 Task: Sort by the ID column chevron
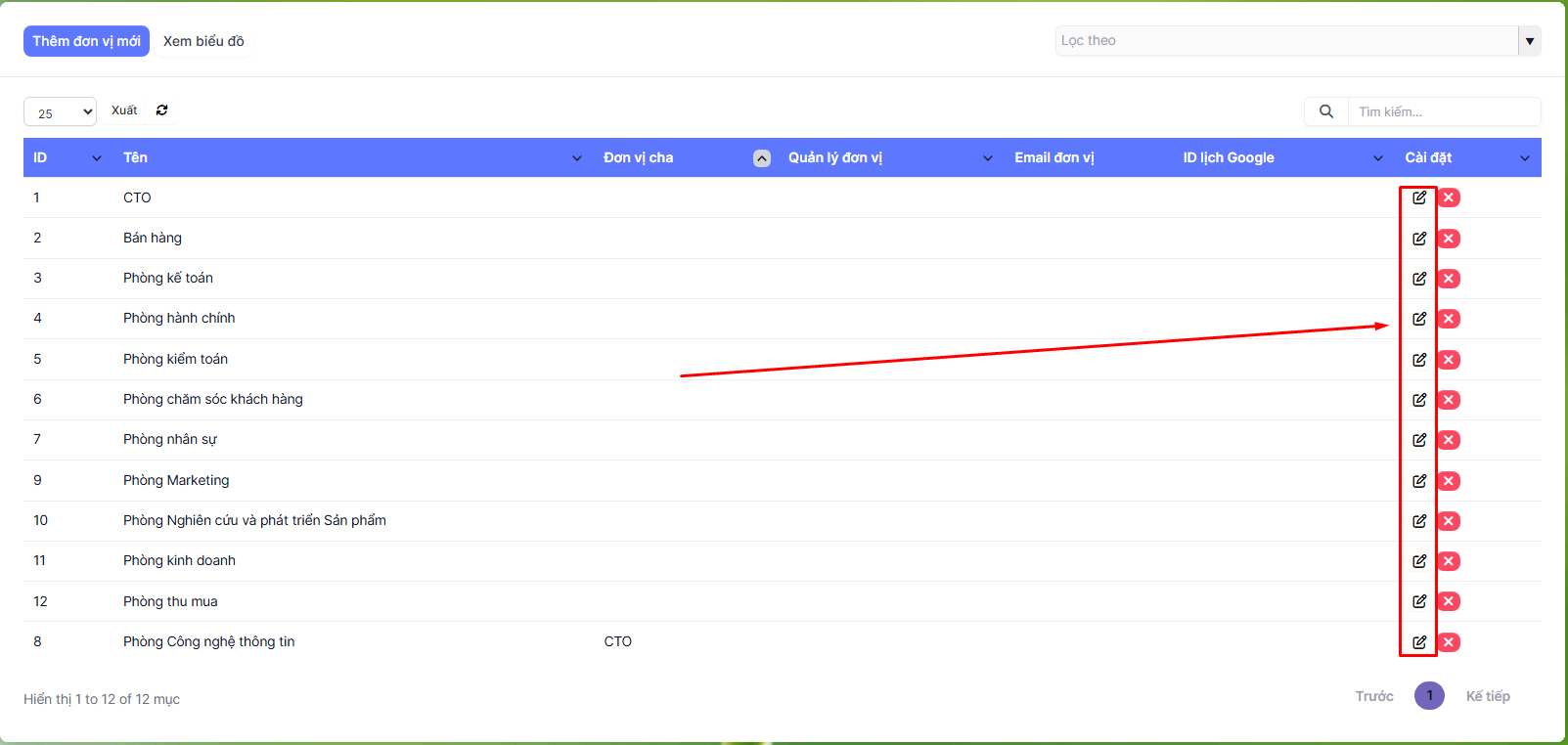click(x=96, y=158)
